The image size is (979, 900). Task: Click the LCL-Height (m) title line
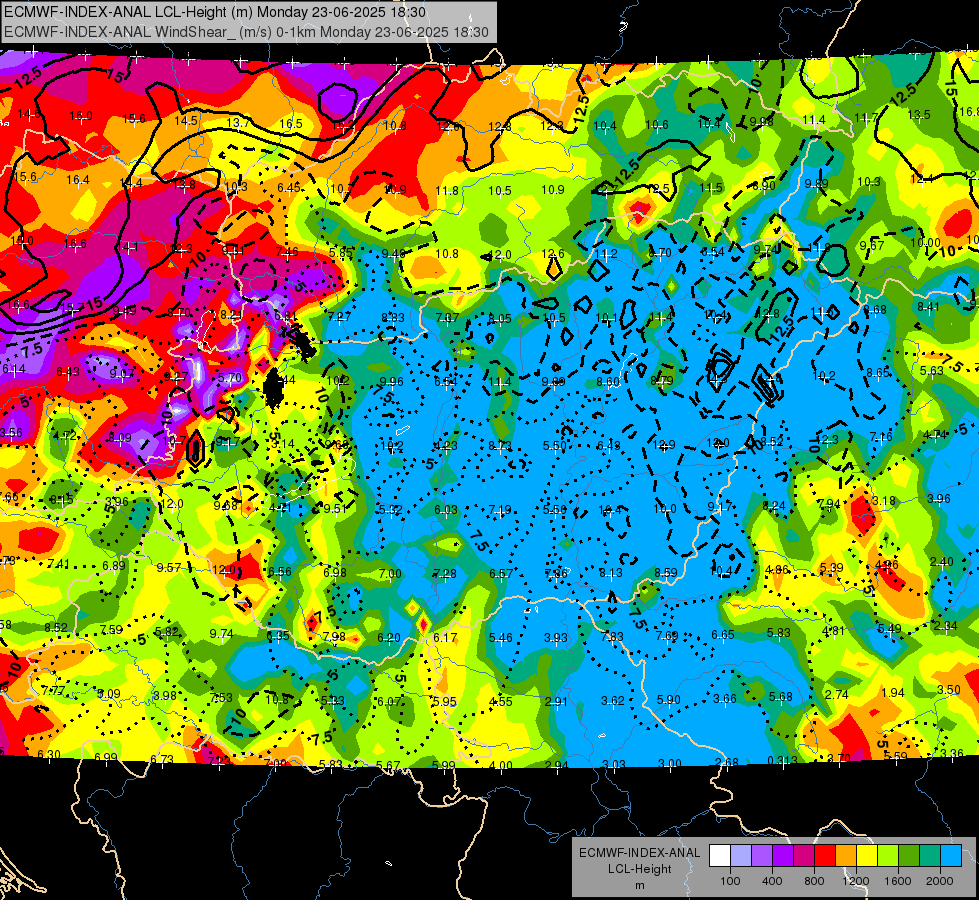[x=215, y=12]
